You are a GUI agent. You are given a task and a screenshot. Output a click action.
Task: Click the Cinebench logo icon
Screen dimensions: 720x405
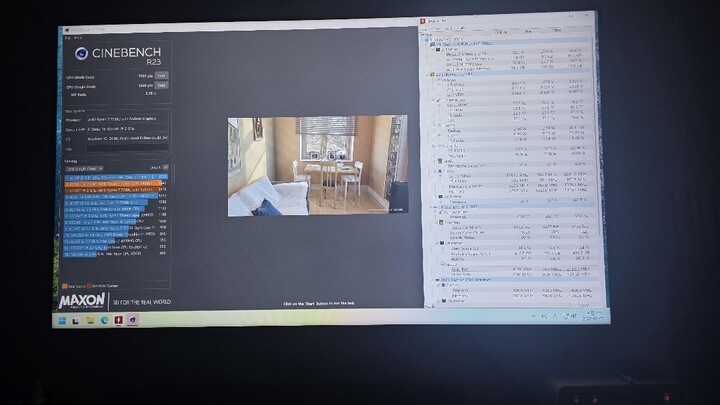point(80,55)
